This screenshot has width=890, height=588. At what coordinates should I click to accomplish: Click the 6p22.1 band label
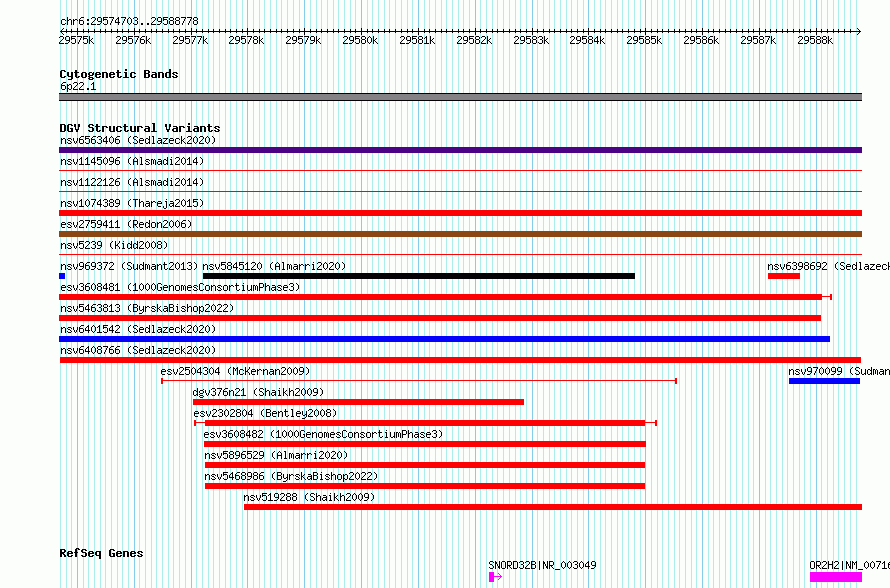(x=78, y=86)
